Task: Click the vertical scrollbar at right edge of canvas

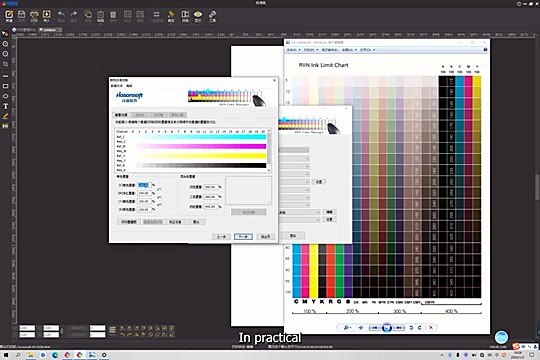Action: click(537, 188)
